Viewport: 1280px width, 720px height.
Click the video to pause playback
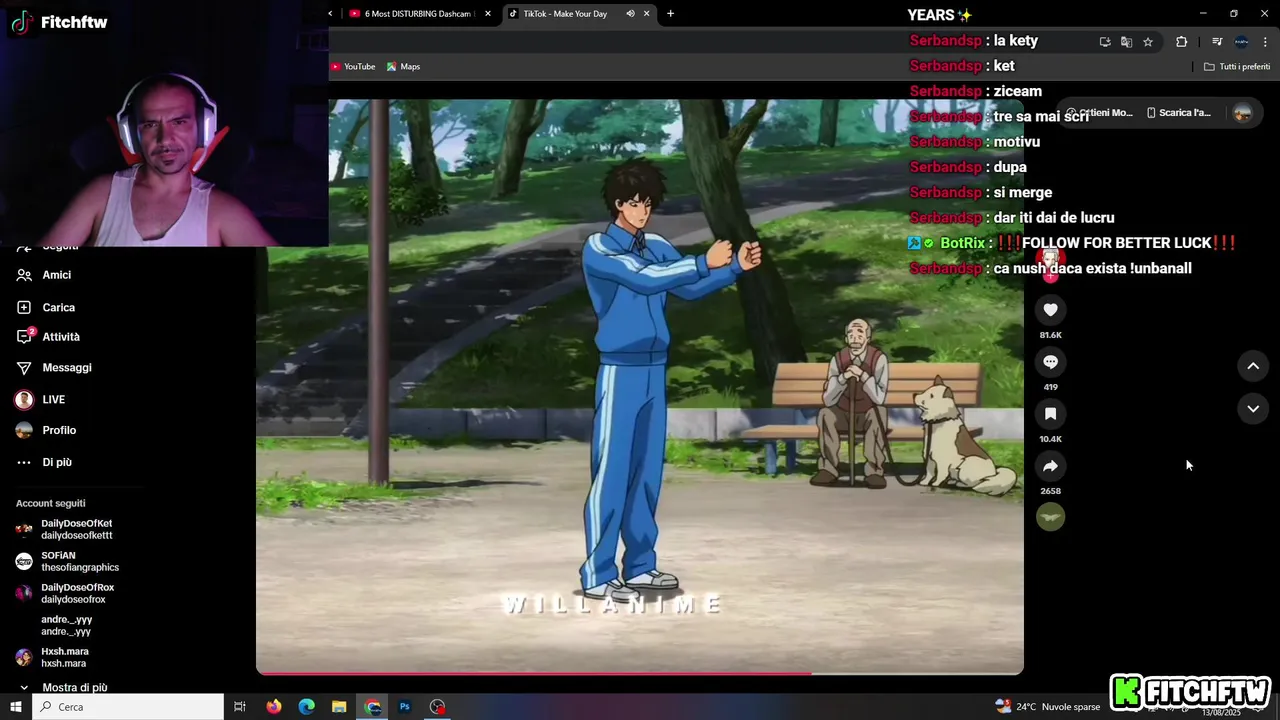[x=640, y=386]
